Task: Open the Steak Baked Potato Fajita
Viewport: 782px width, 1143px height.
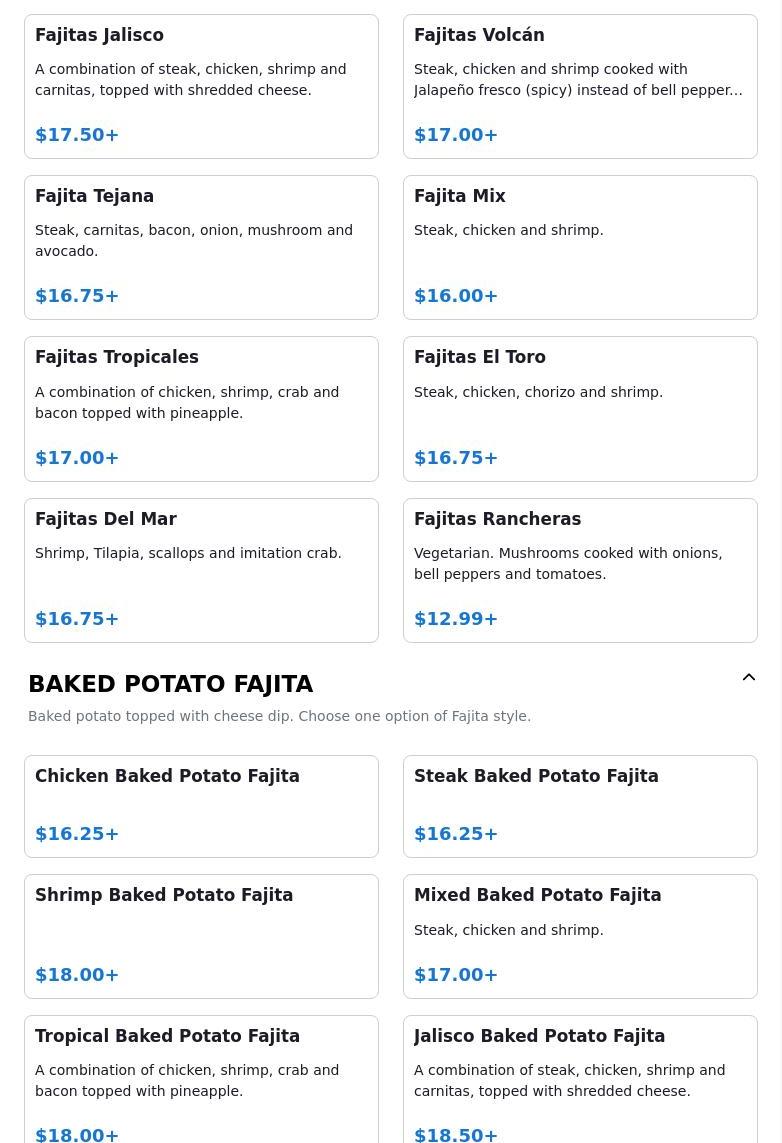Action: (580, 806)
